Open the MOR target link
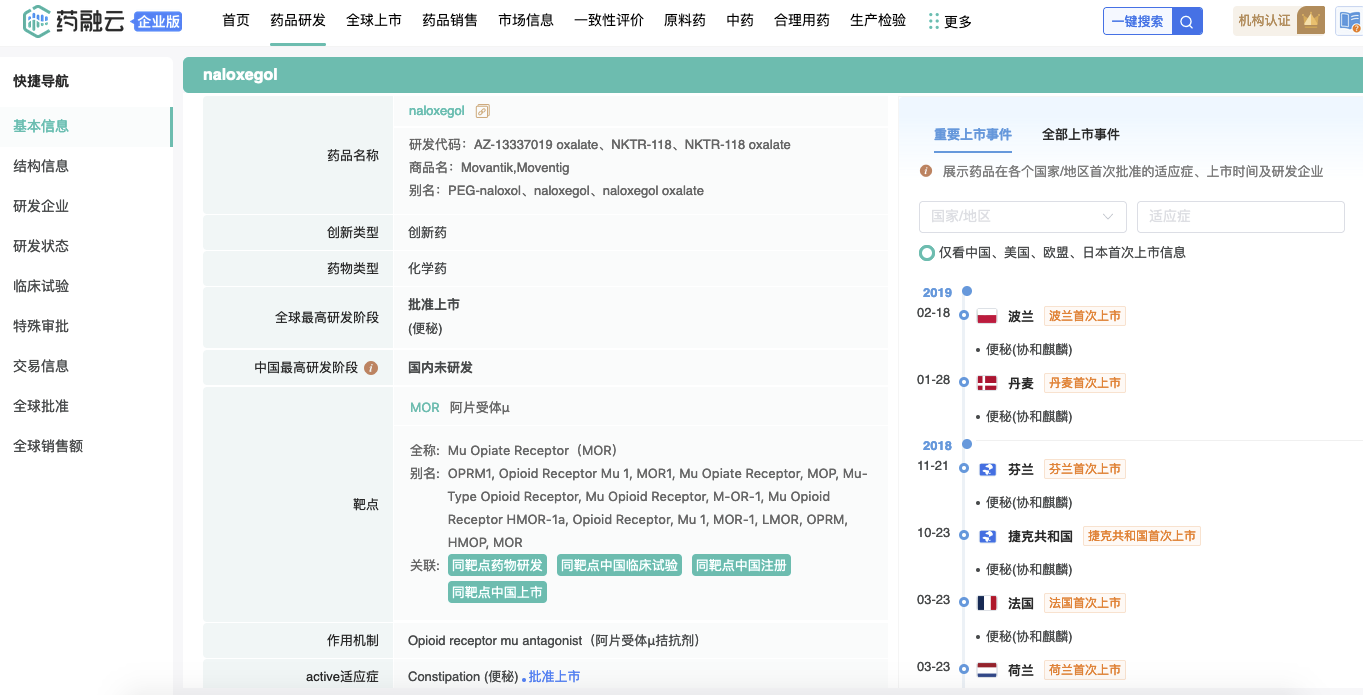 [424, 408]
